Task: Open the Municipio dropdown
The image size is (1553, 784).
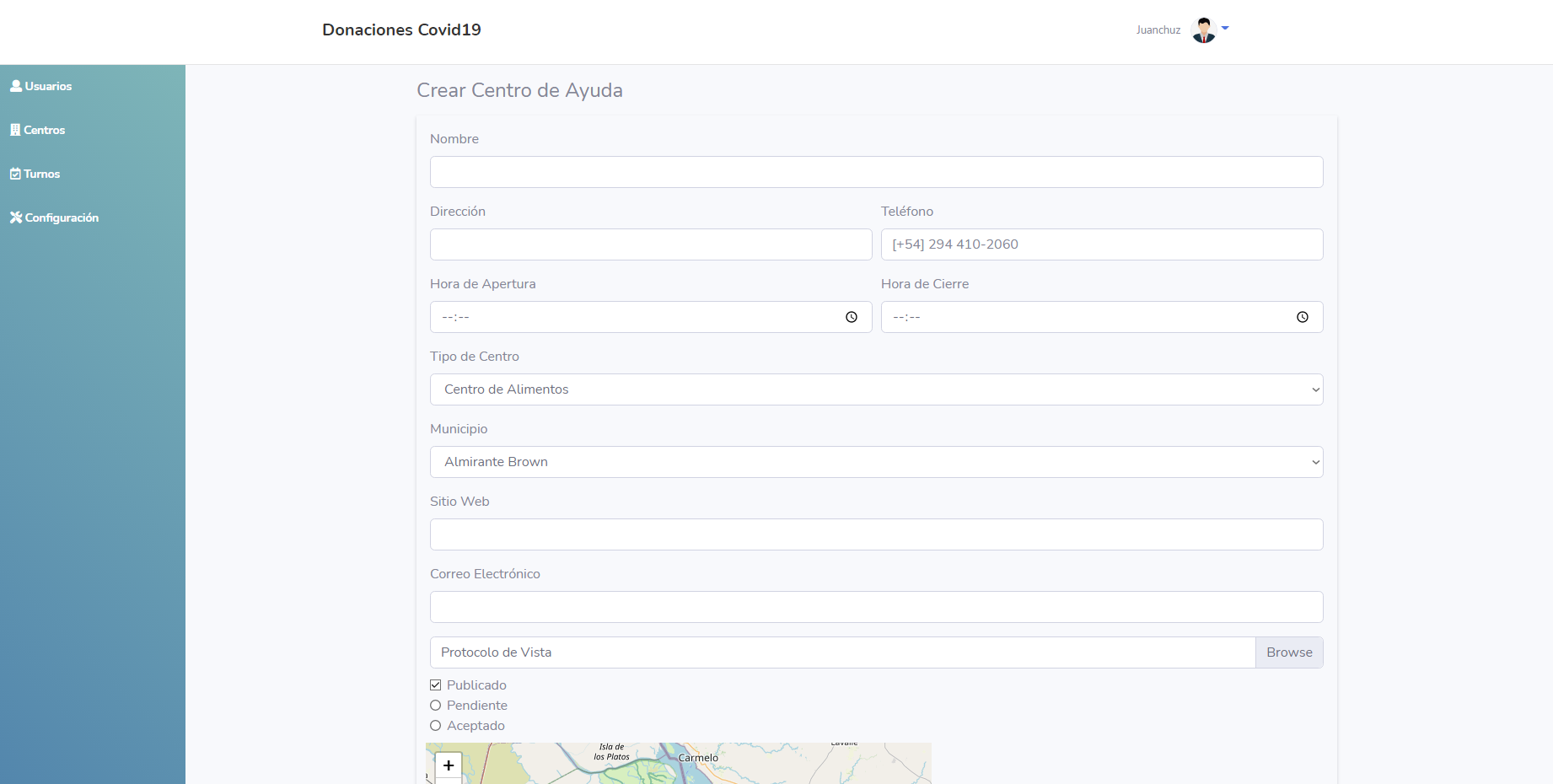Action: (876, 462)
